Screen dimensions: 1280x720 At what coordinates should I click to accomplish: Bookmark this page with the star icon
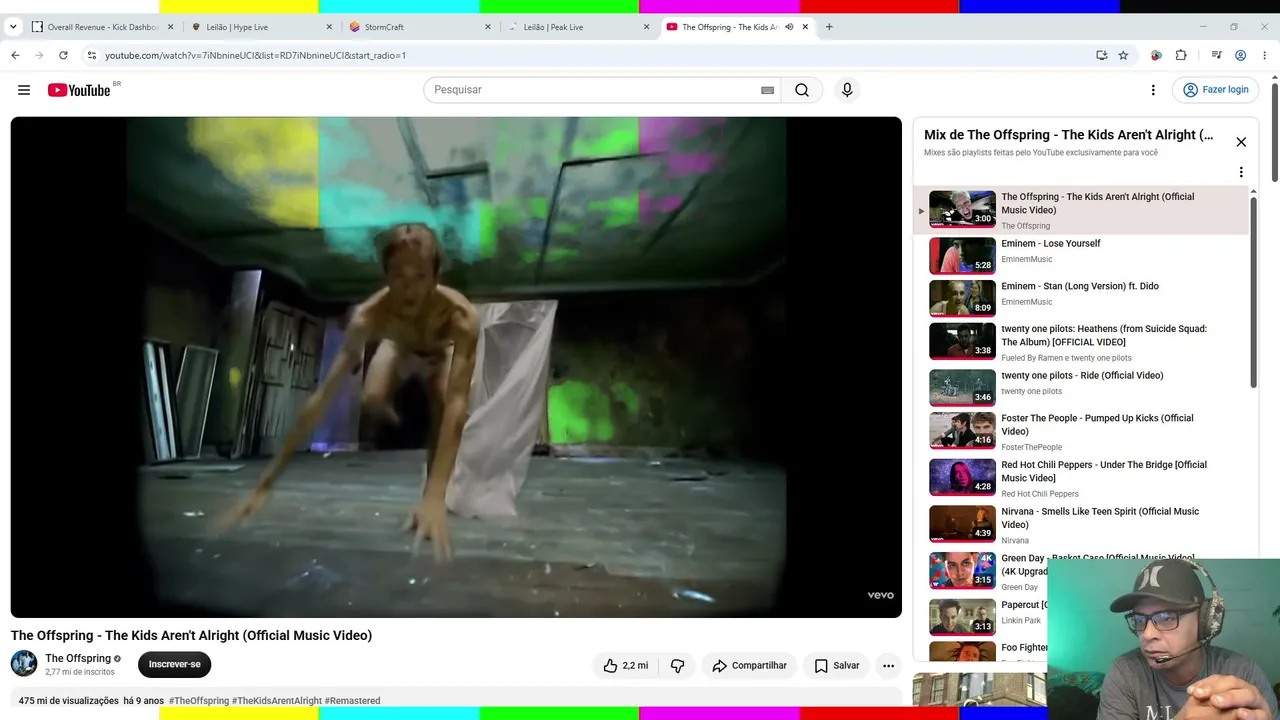pyautogui.click(x=1123, y=55)
